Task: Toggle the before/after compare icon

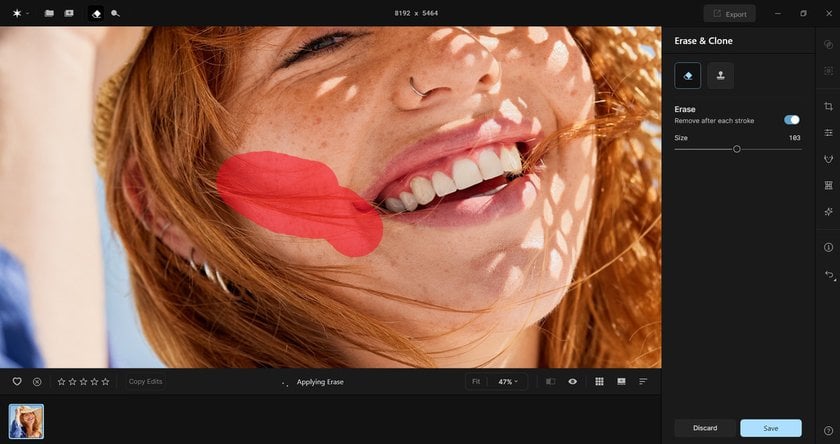Action: 551,381
